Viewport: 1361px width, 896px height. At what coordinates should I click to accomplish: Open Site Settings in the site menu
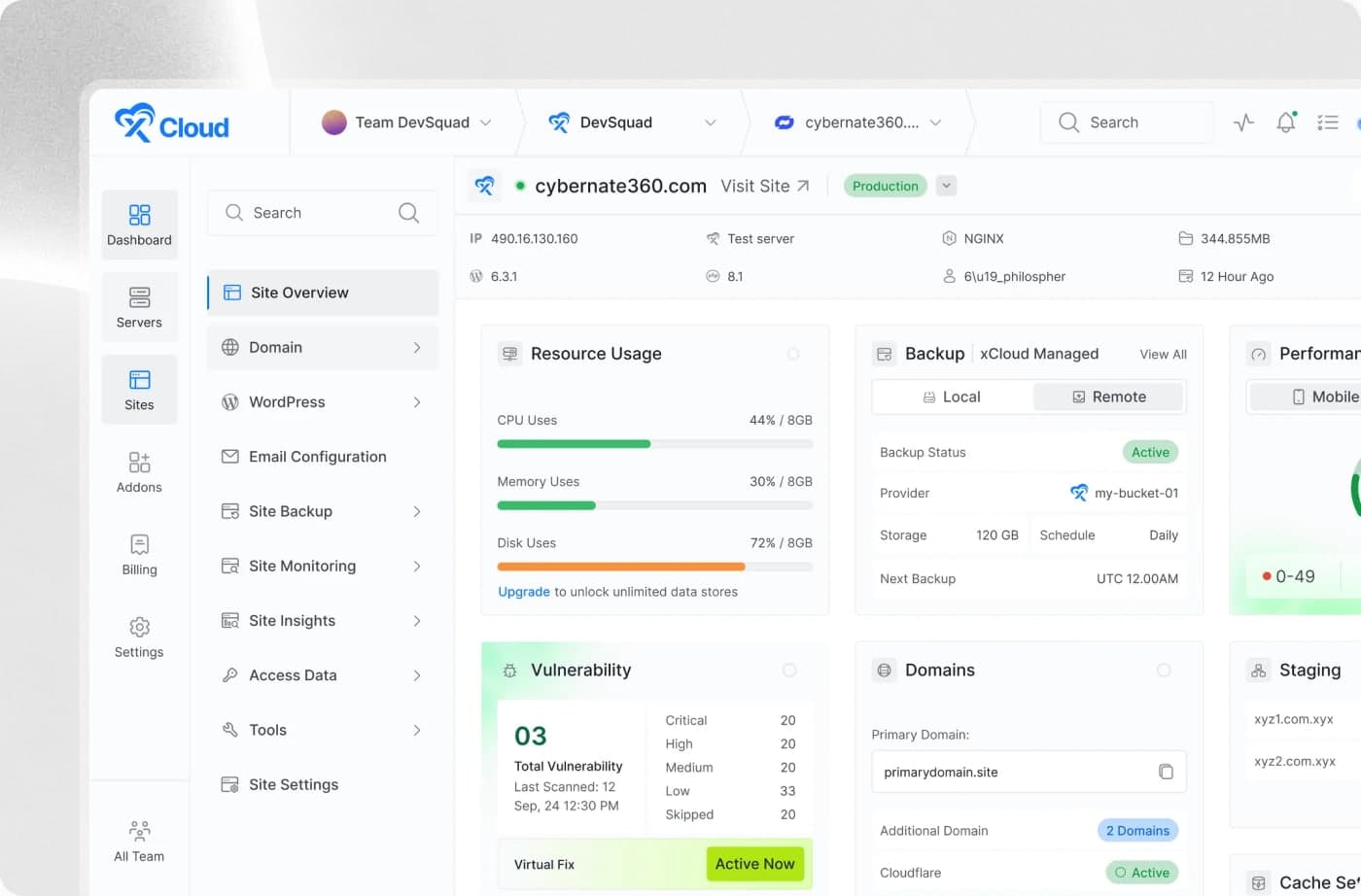(323, 784)
